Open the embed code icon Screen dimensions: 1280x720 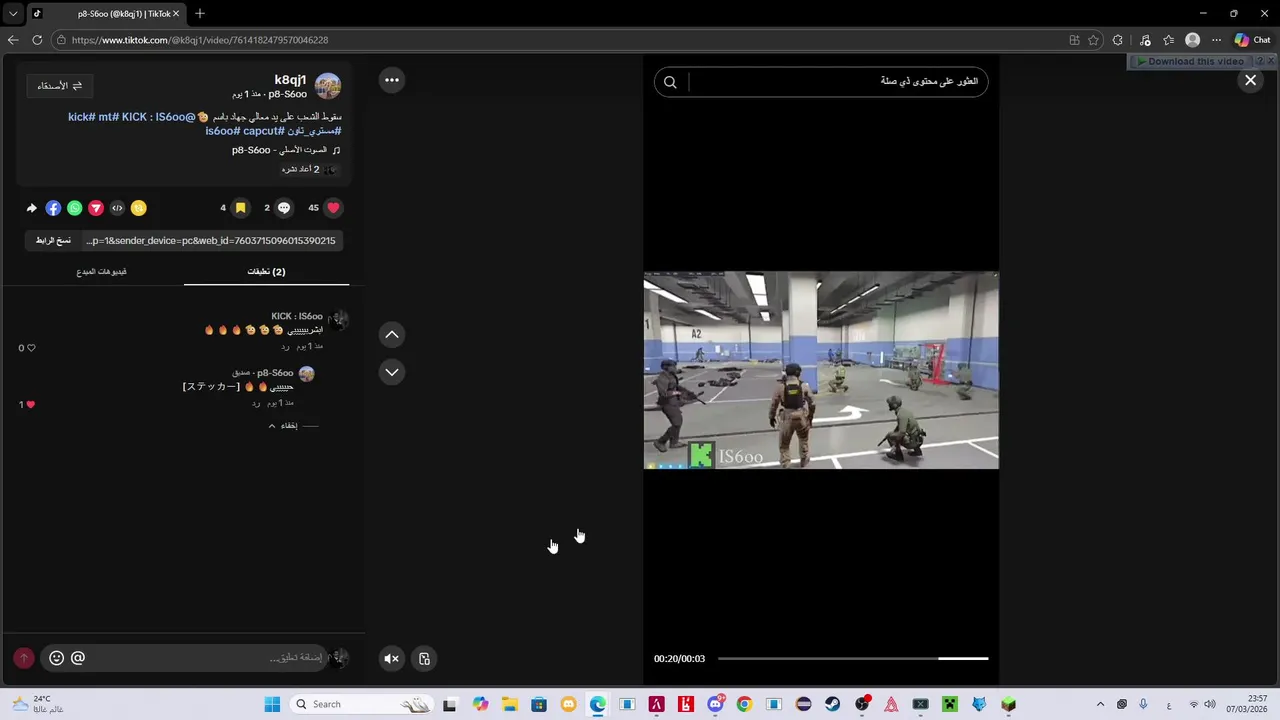click(x=117, y=208)
